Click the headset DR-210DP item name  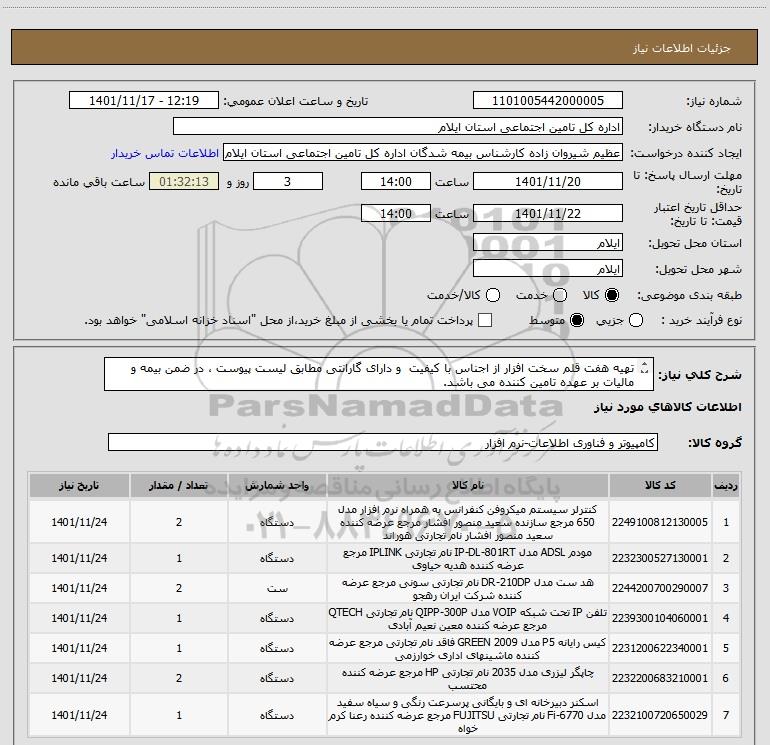point(468,588)
